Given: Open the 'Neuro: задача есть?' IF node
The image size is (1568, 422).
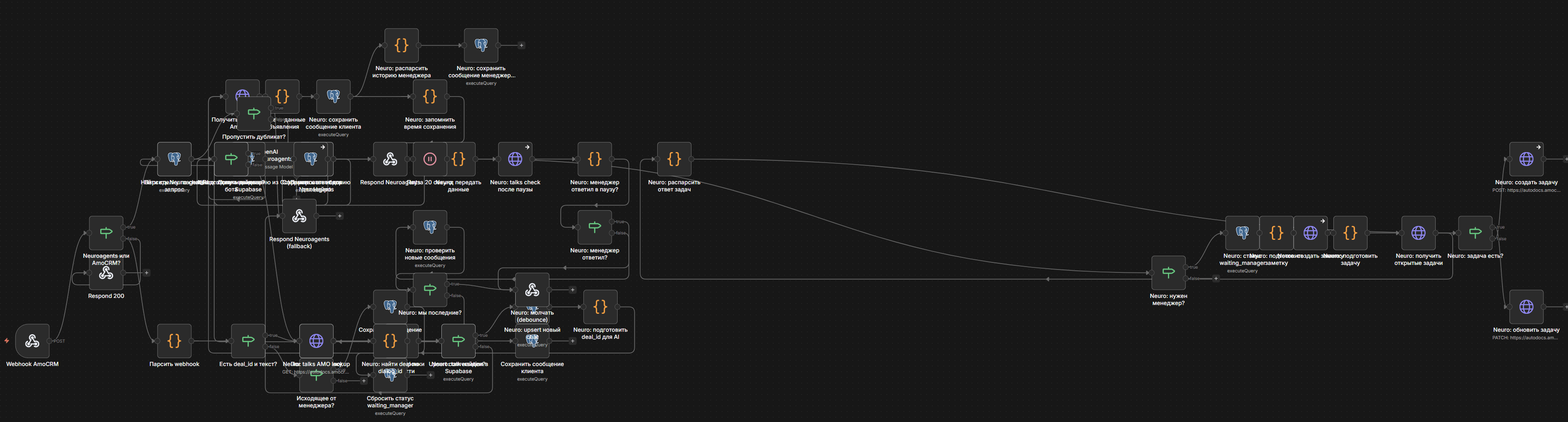Looking at the screenshot, I should pos(1475,233).
